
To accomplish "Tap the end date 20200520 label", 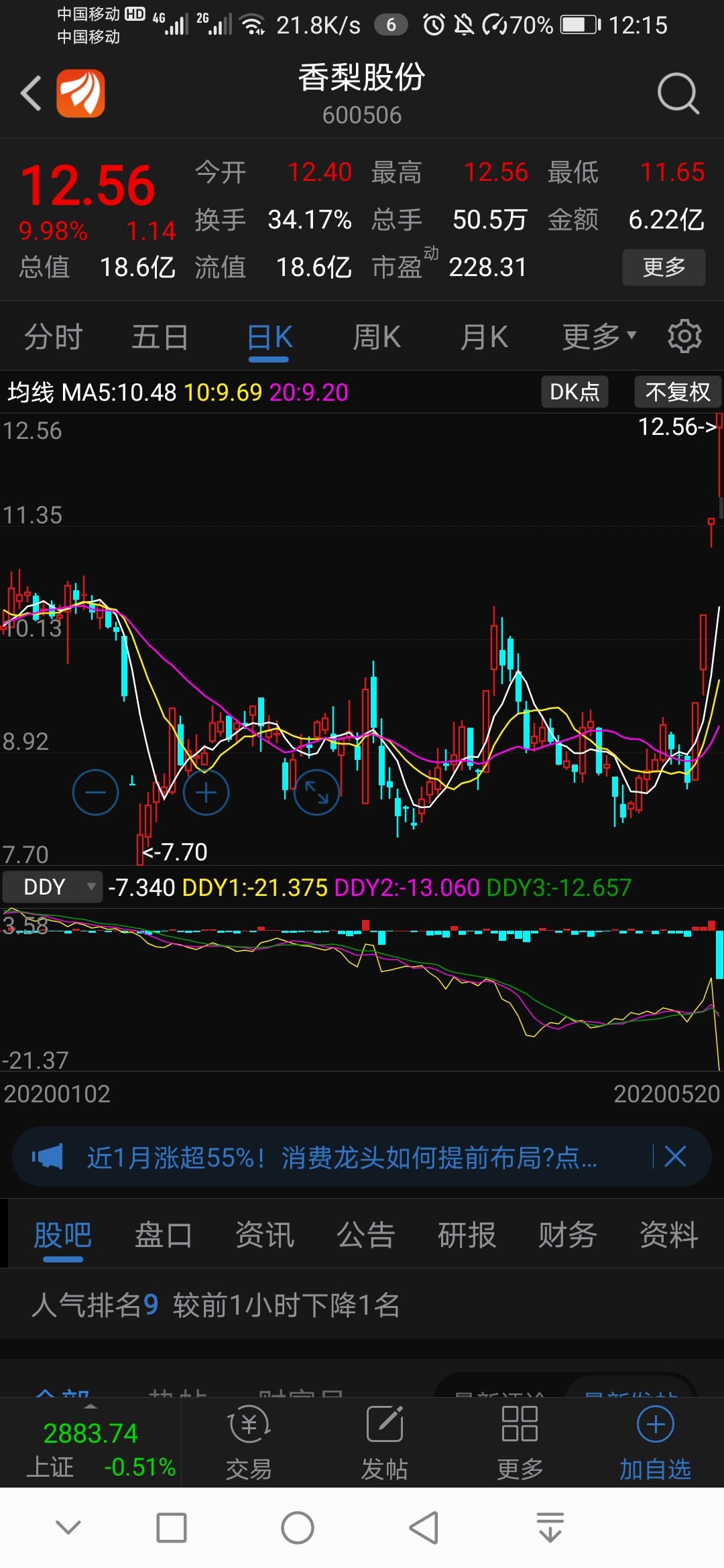I will click(667, 1094).
